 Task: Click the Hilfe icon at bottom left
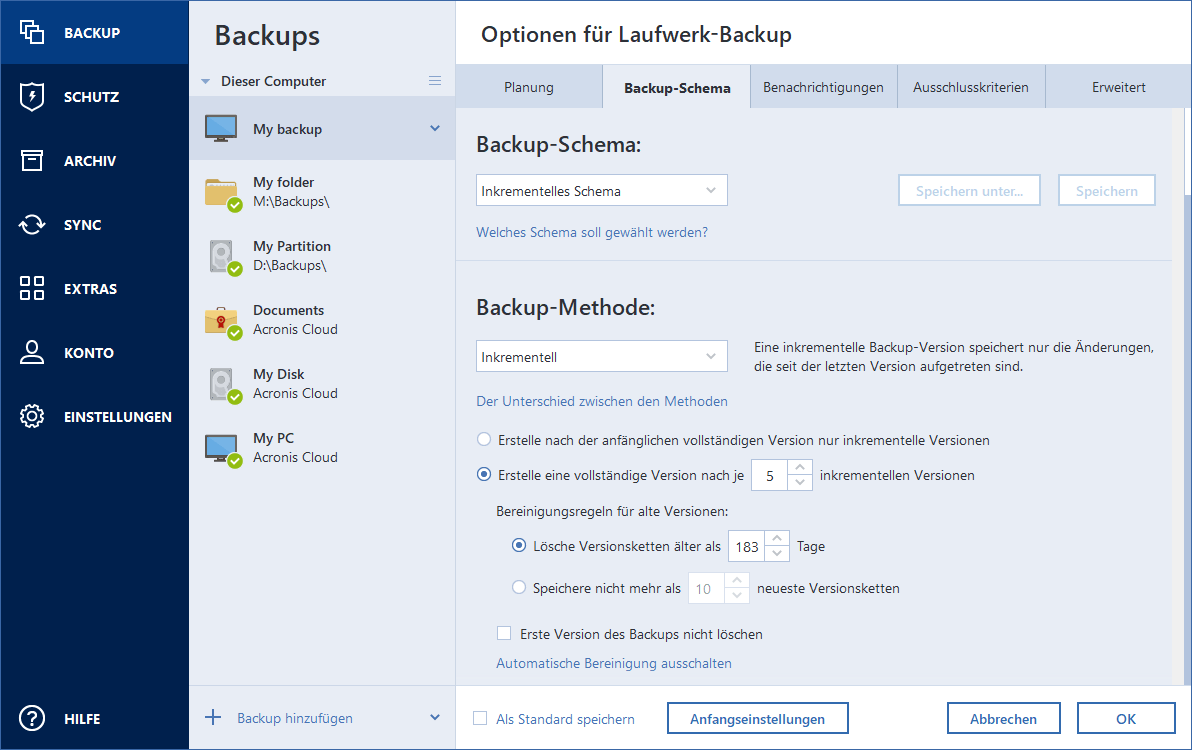pos(31,718)
